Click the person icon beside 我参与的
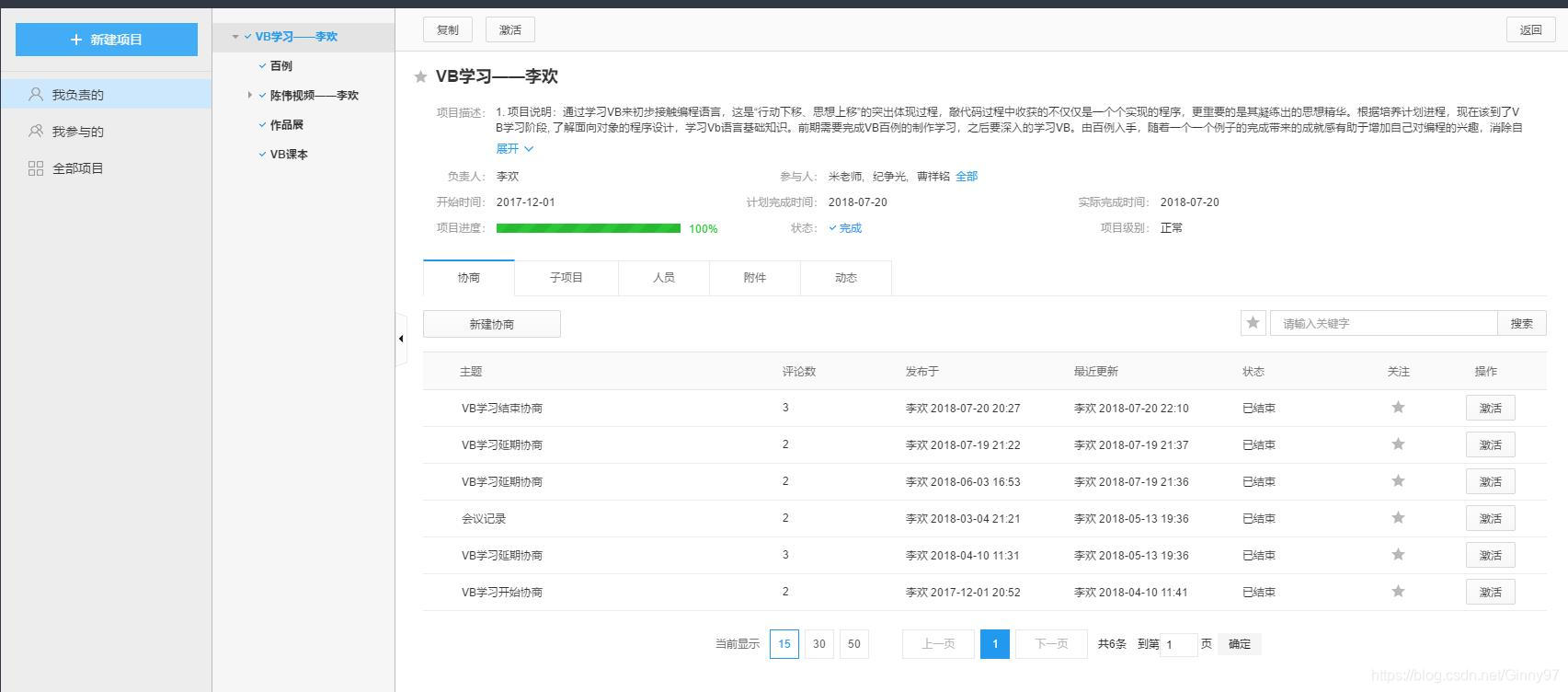The width and height of the screenshot is (1568, 692). click(36, 131)
